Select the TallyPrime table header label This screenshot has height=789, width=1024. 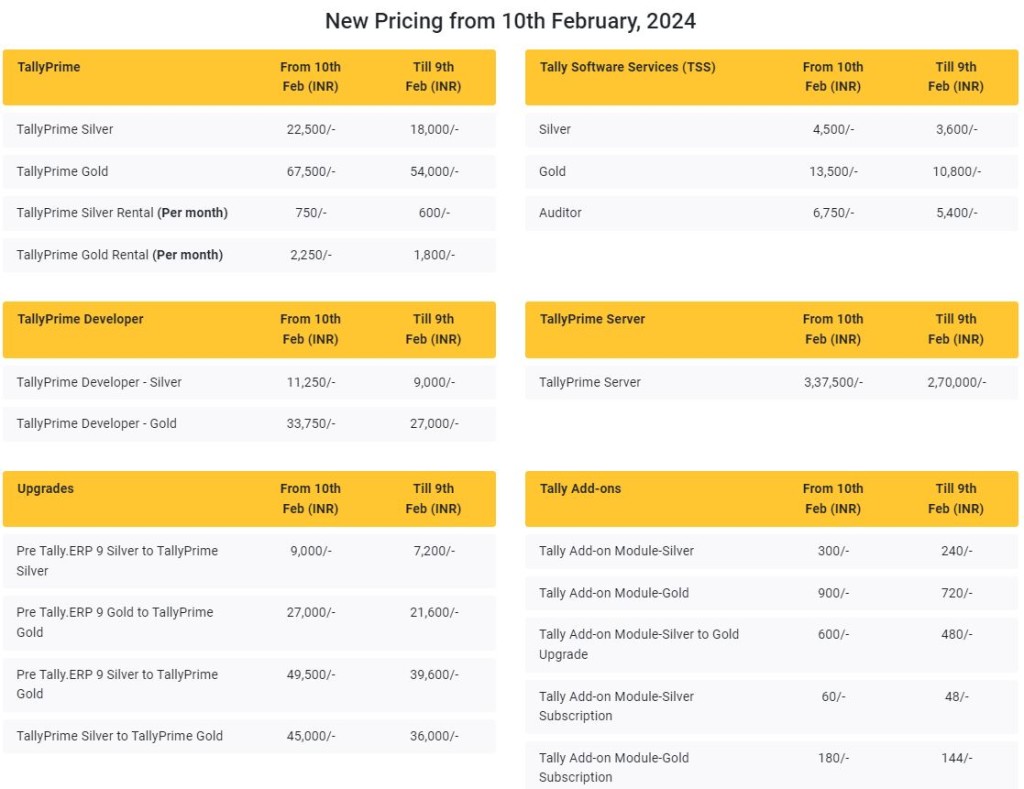point(49,67)
